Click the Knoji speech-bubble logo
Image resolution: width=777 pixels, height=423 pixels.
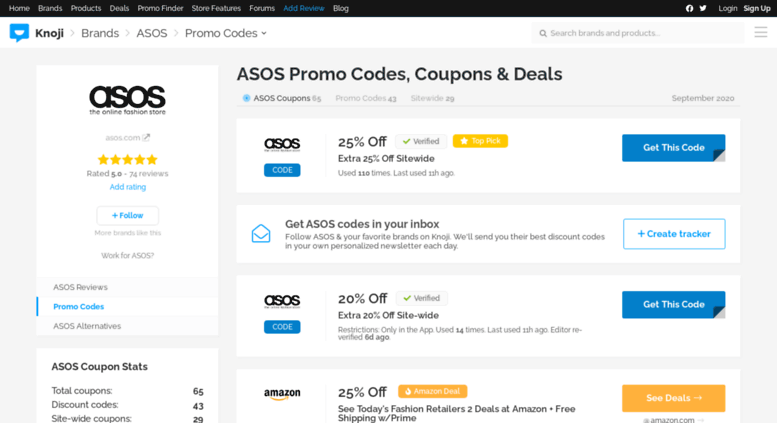coord(19,33)
